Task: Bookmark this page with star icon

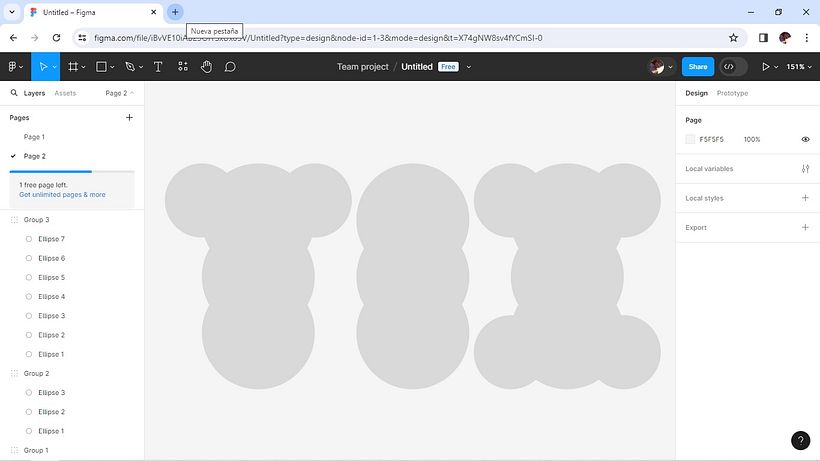Action: pos(734,38)
